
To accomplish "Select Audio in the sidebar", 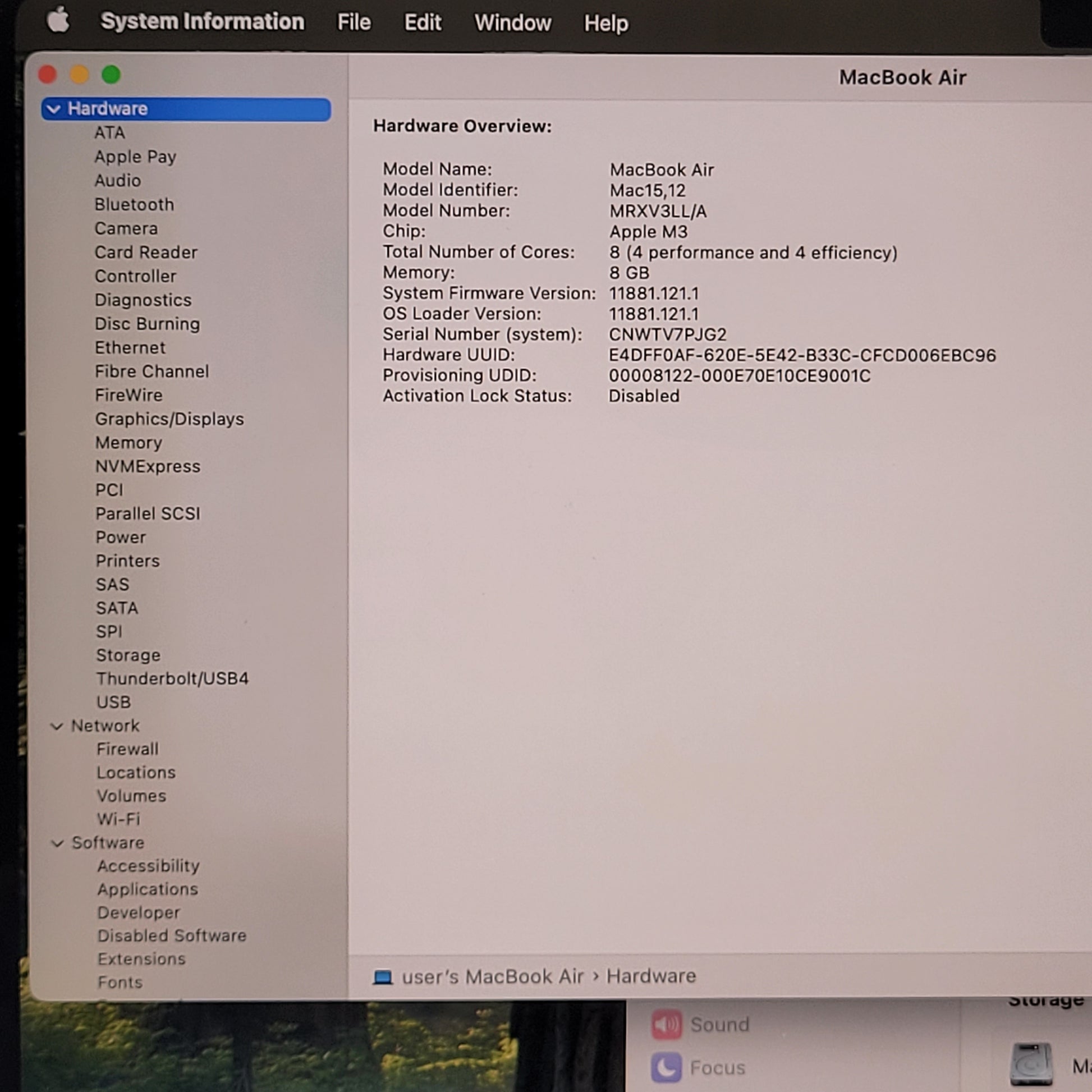I will point(118,180).
